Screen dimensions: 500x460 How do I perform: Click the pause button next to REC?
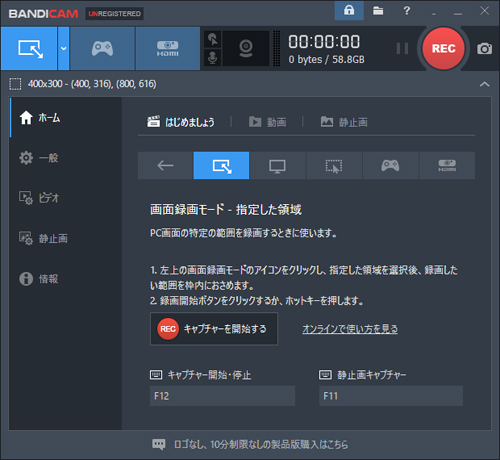point(402,49)
